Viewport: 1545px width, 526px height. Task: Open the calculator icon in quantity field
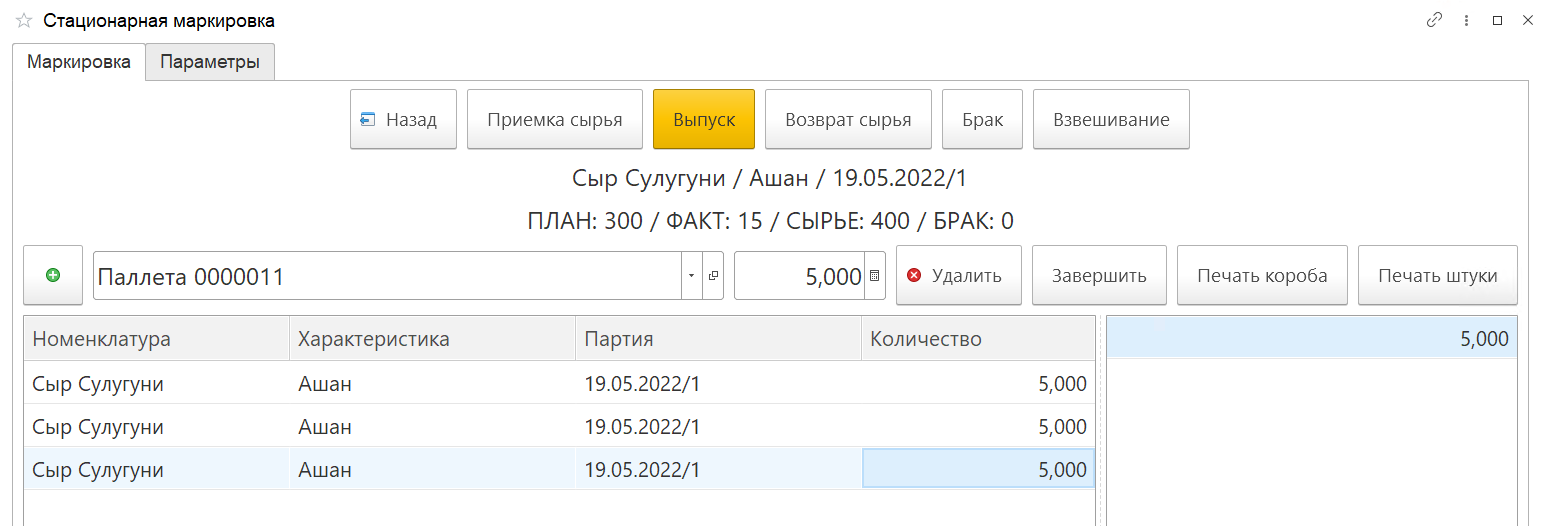click(x=875, y=276)
